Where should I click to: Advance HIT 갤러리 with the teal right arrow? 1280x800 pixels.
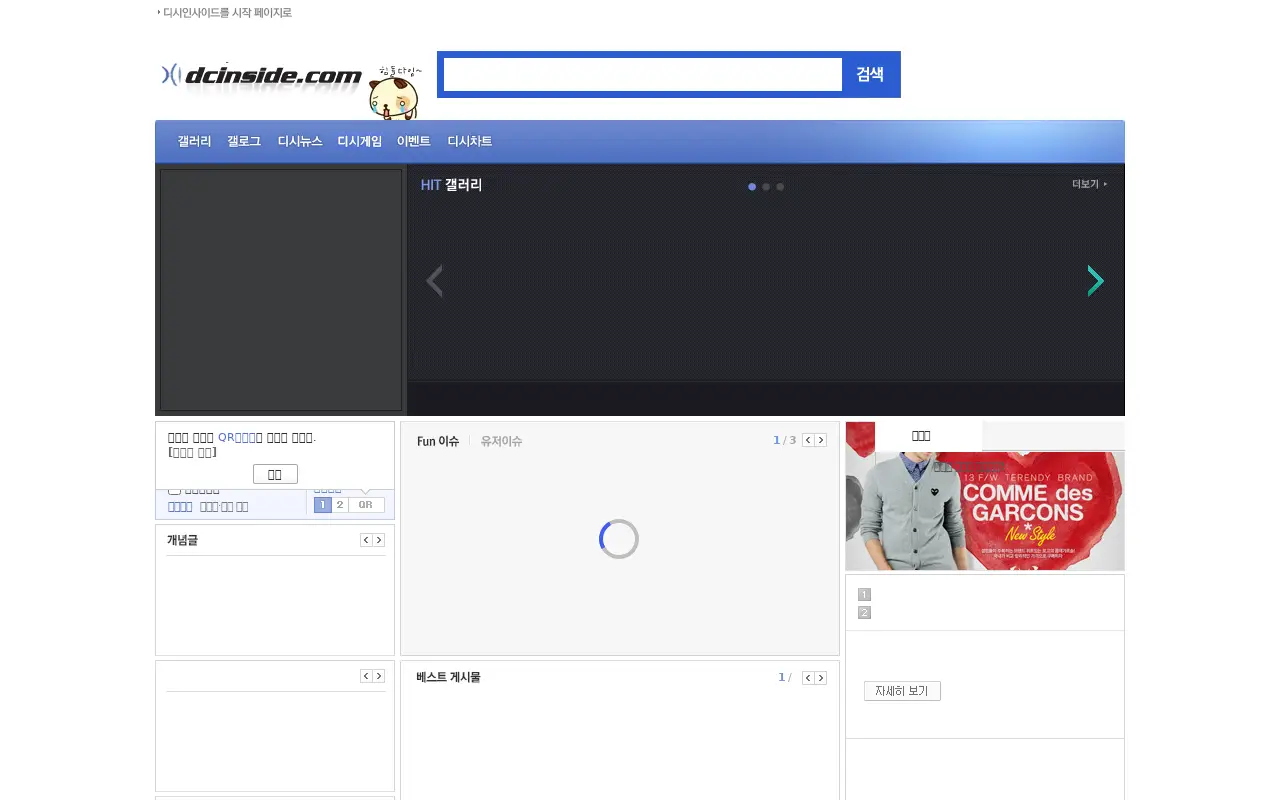pyautogui.click(x=1096, y=282)
